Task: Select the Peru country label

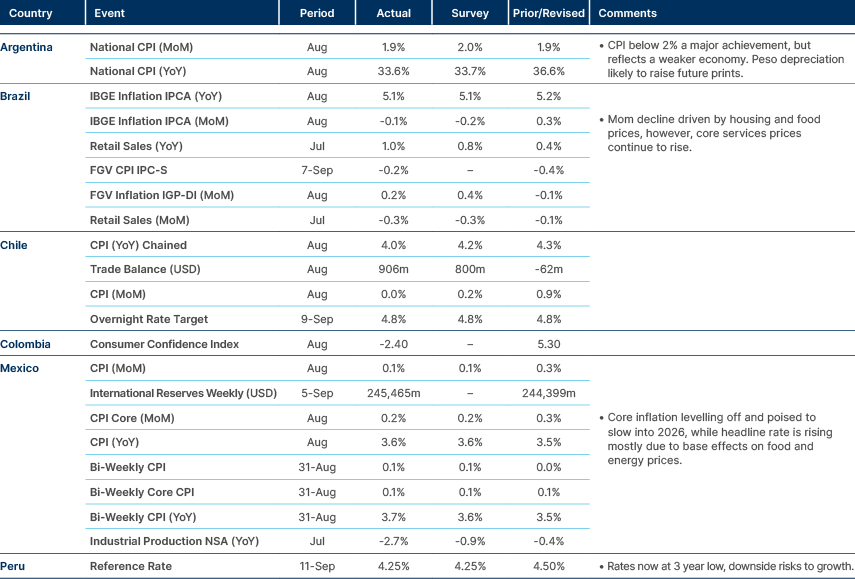Action: pos(15,565)
